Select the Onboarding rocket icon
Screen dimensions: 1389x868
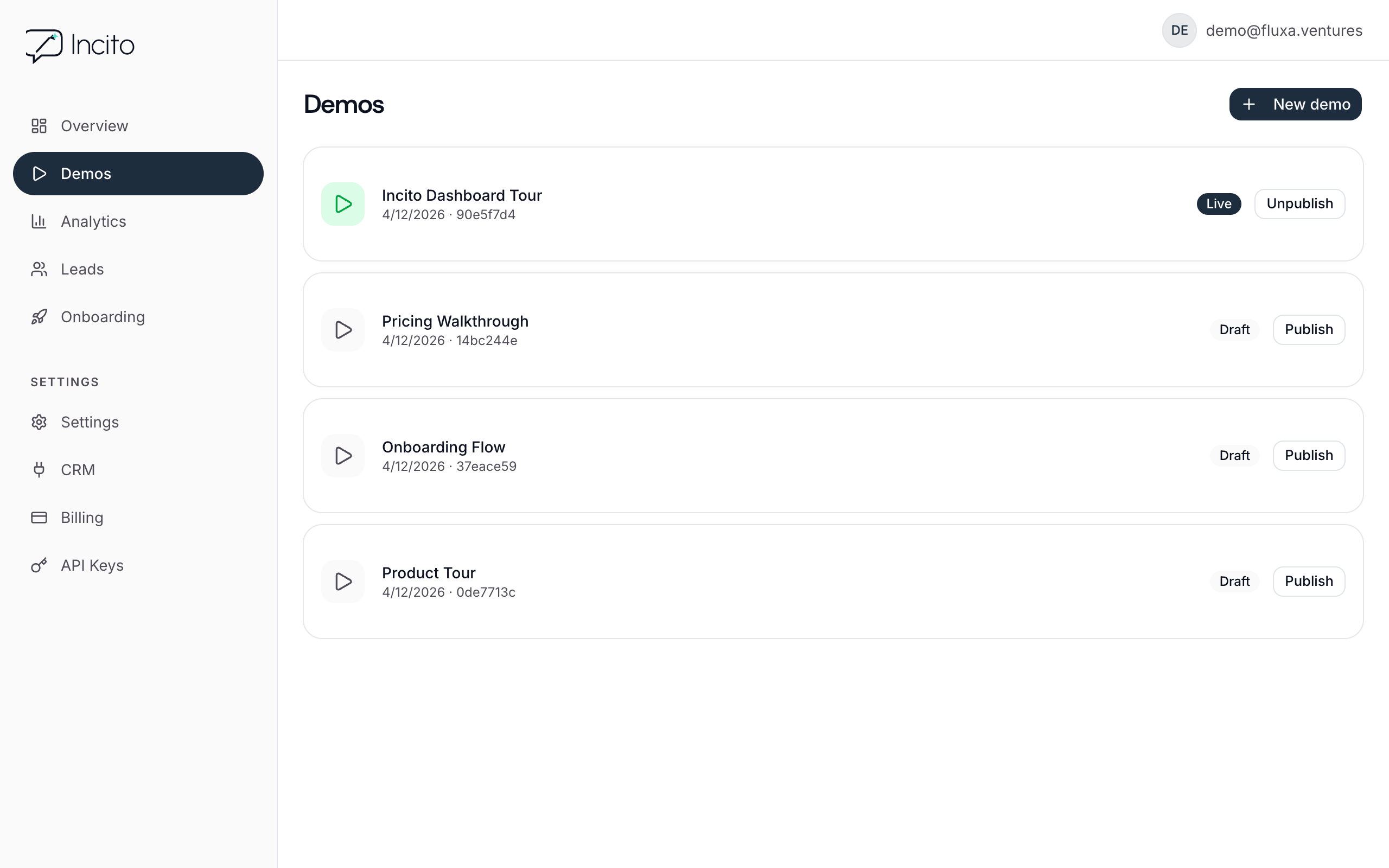(x=39, y=316)
